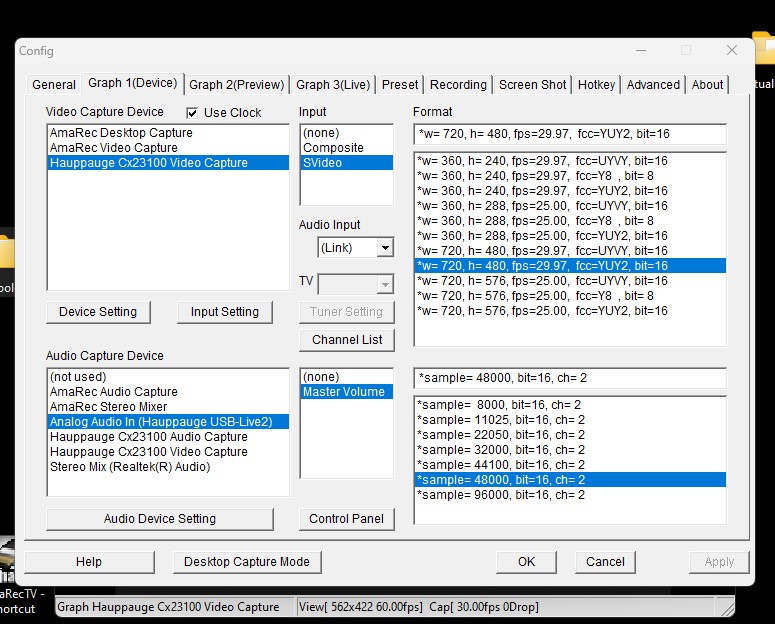Image resolution: width=775 pixels, height=624 pixels.
Task: Open the Audio Input (Link) dropdown
Action: [385, 247]
